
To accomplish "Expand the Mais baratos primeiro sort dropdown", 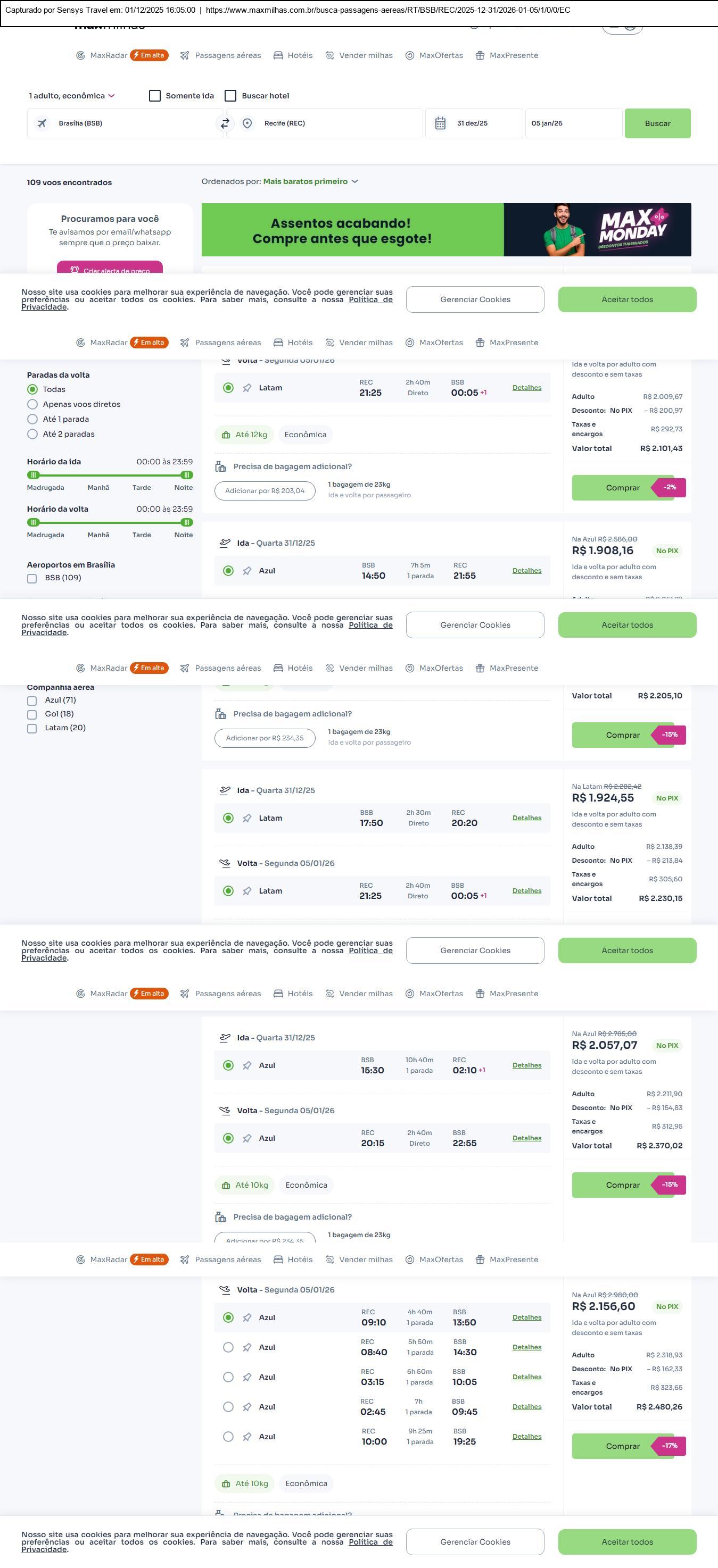I will (x=311, y=181).
